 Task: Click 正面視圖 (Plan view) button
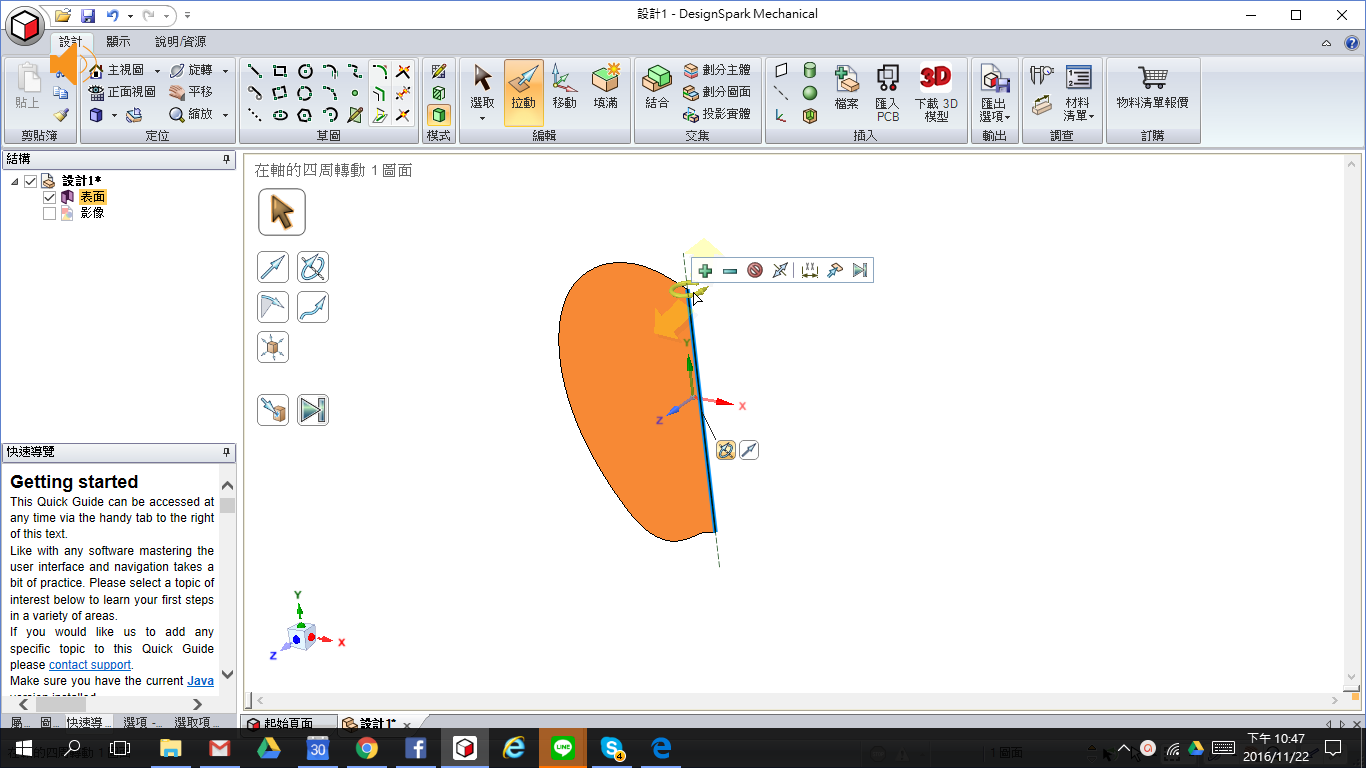pos(122,92)
